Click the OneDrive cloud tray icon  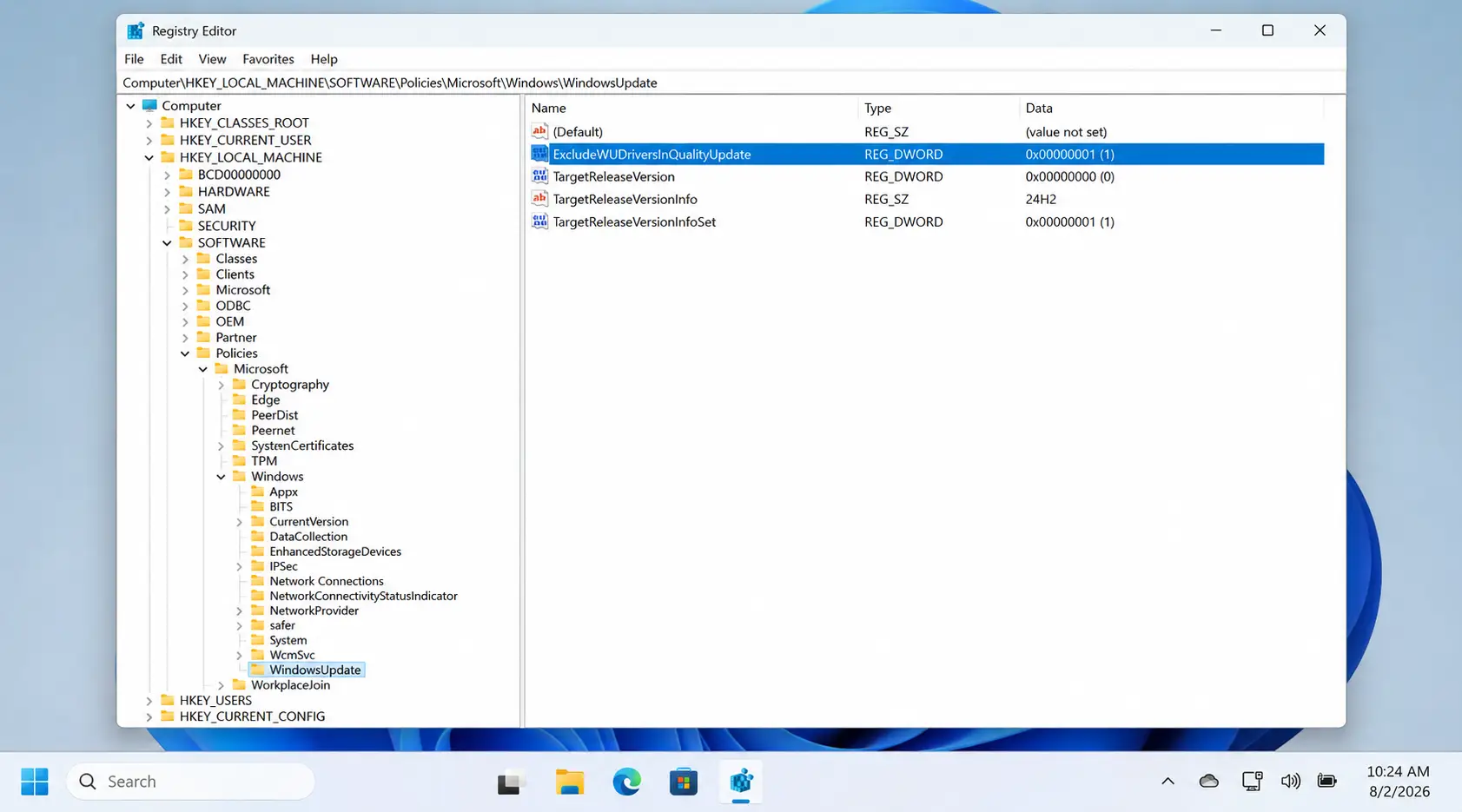(1209, 782)
